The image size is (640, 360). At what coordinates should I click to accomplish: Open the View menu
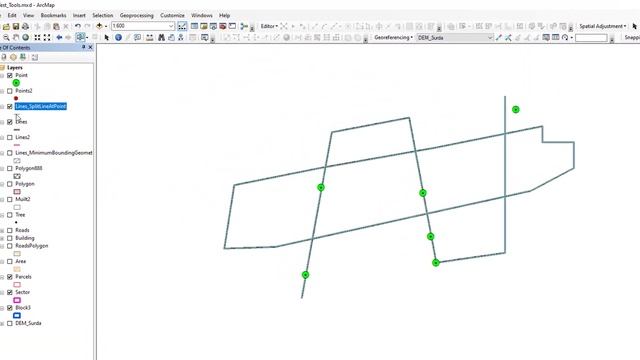tap(29, 16)
